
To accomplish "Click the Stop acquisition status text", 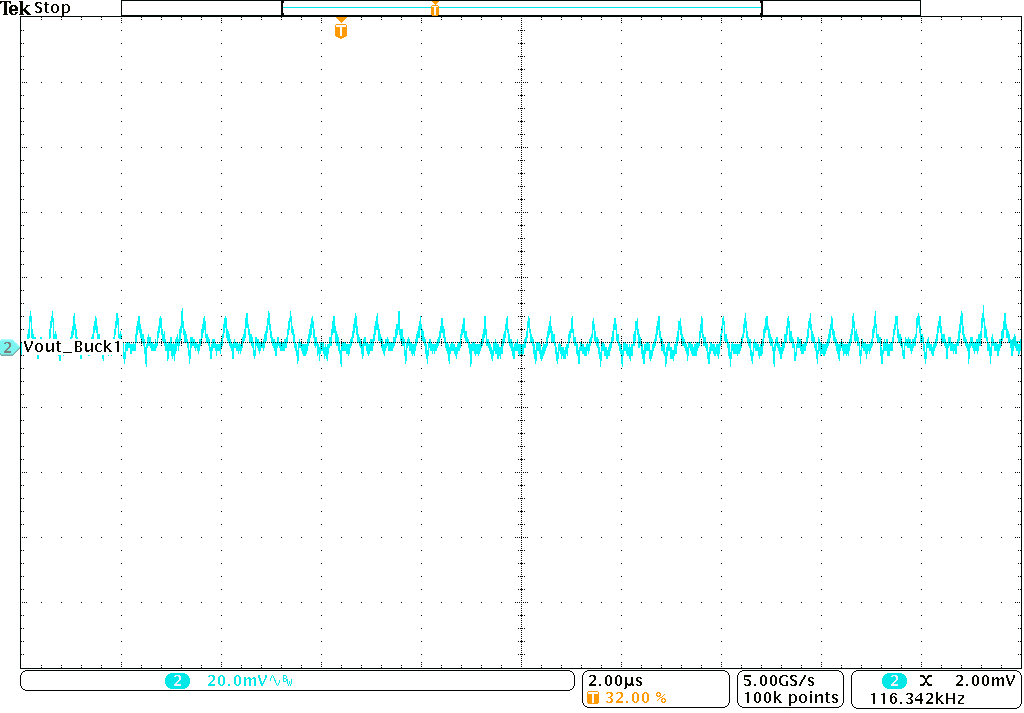I will (52, 7).
